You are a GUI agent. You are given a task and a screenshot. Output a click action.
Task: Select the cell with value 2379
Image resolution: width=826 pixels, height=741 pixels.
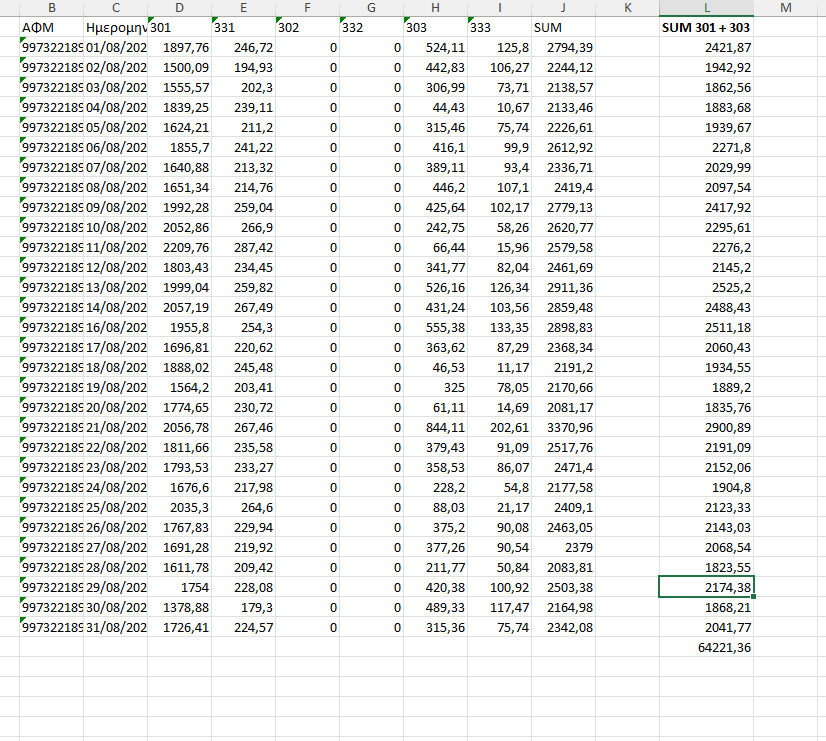point(563,547)
